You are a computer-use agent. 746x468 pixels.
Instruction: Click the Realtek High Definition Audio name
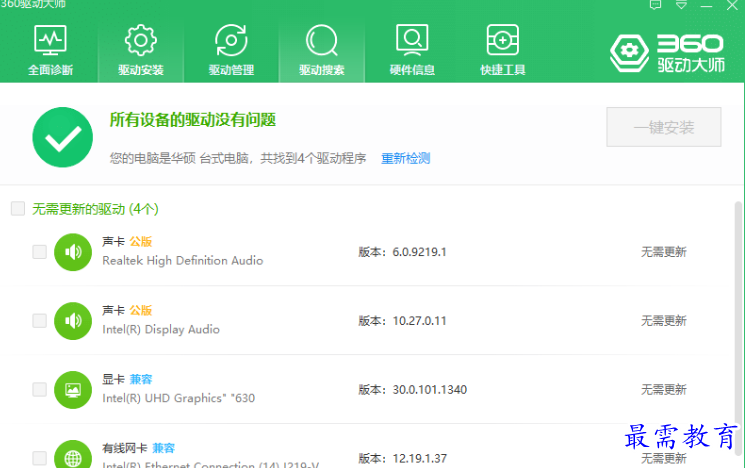coord(183,261)
